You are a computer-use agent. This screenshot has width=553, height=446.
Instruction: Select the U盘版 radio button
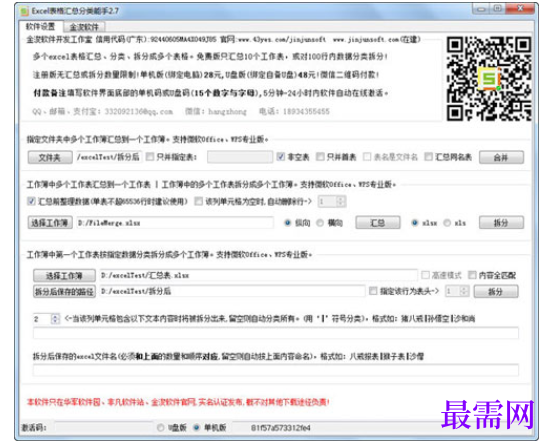161,428
